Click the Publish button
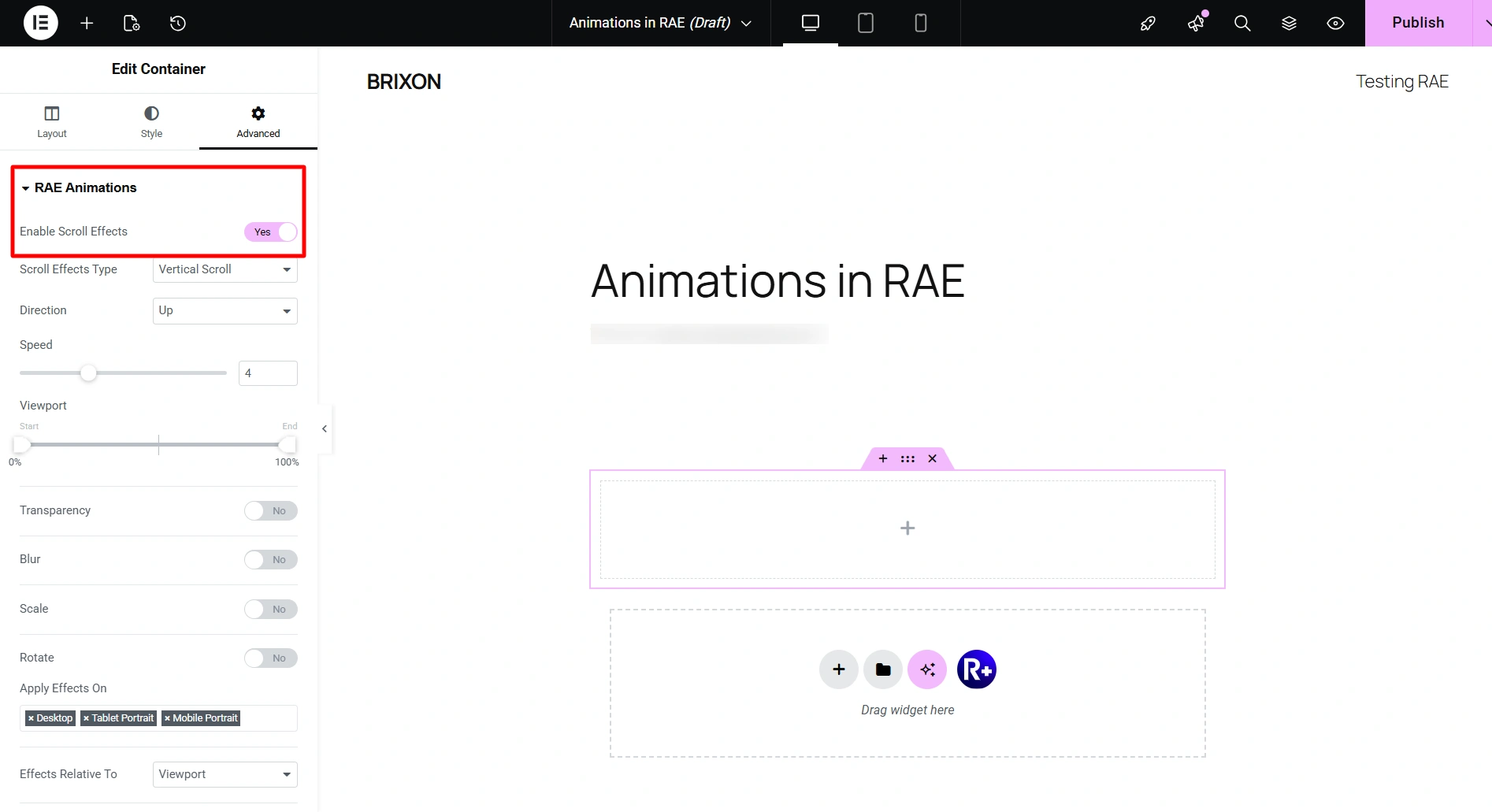1492x812 pixels. pyautogui.click(x=1418, y=23)
